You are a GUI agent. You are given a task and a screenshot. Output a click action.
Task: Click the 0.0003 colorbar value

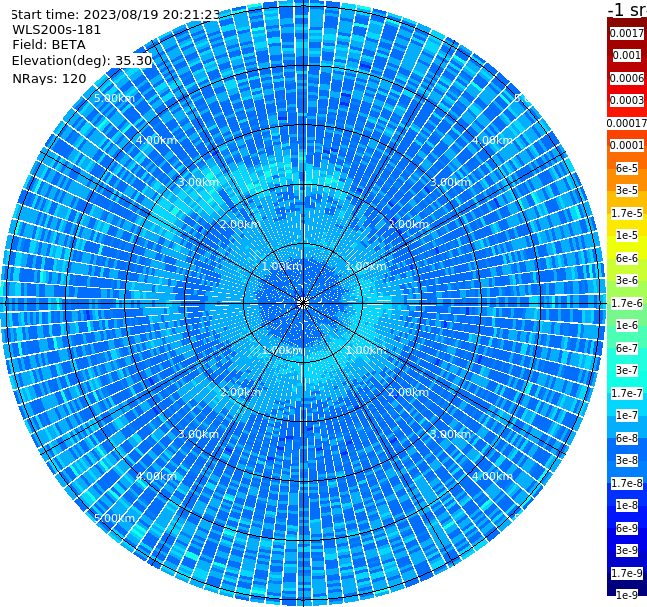(627, 100)
